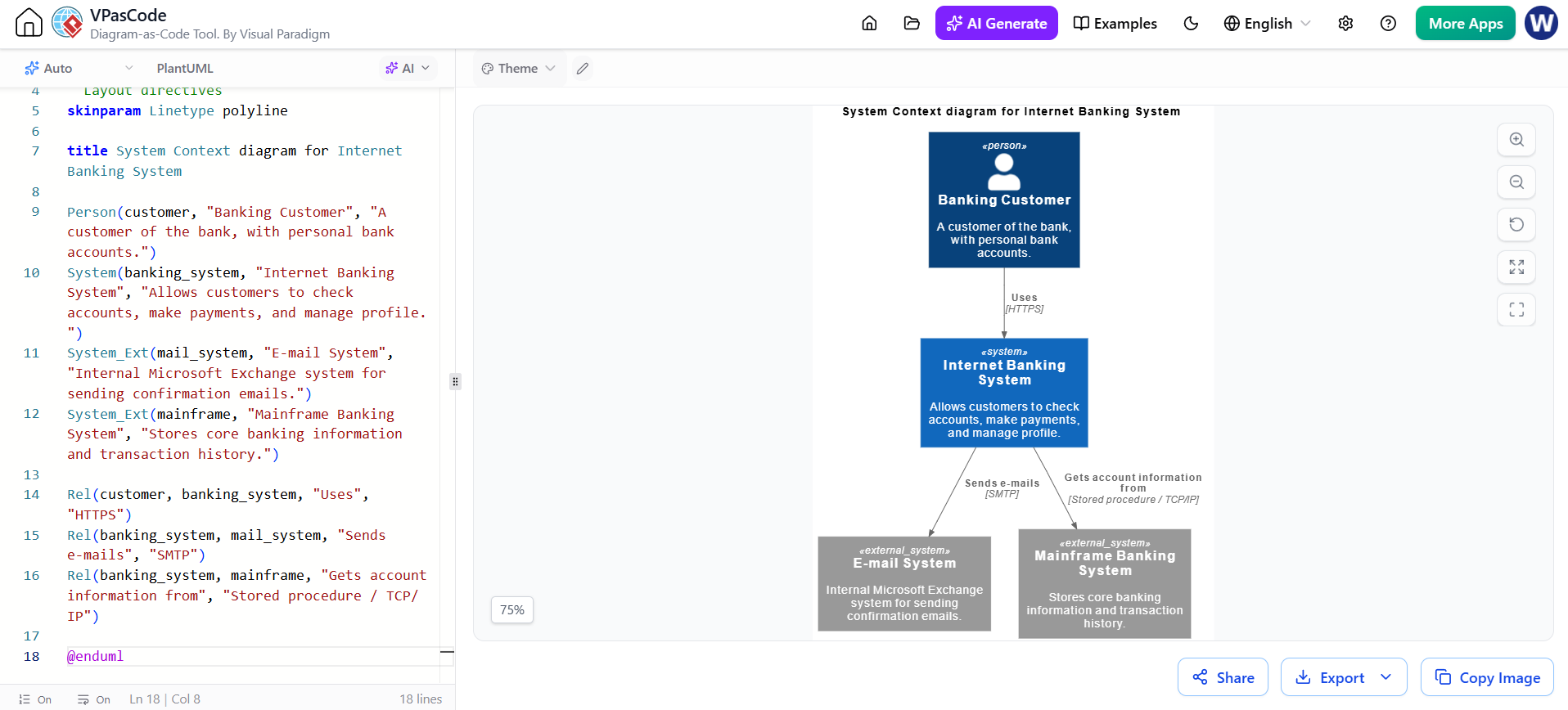Expand the Auto detection dropdown
1568x710 pixels.
[79, 68]
